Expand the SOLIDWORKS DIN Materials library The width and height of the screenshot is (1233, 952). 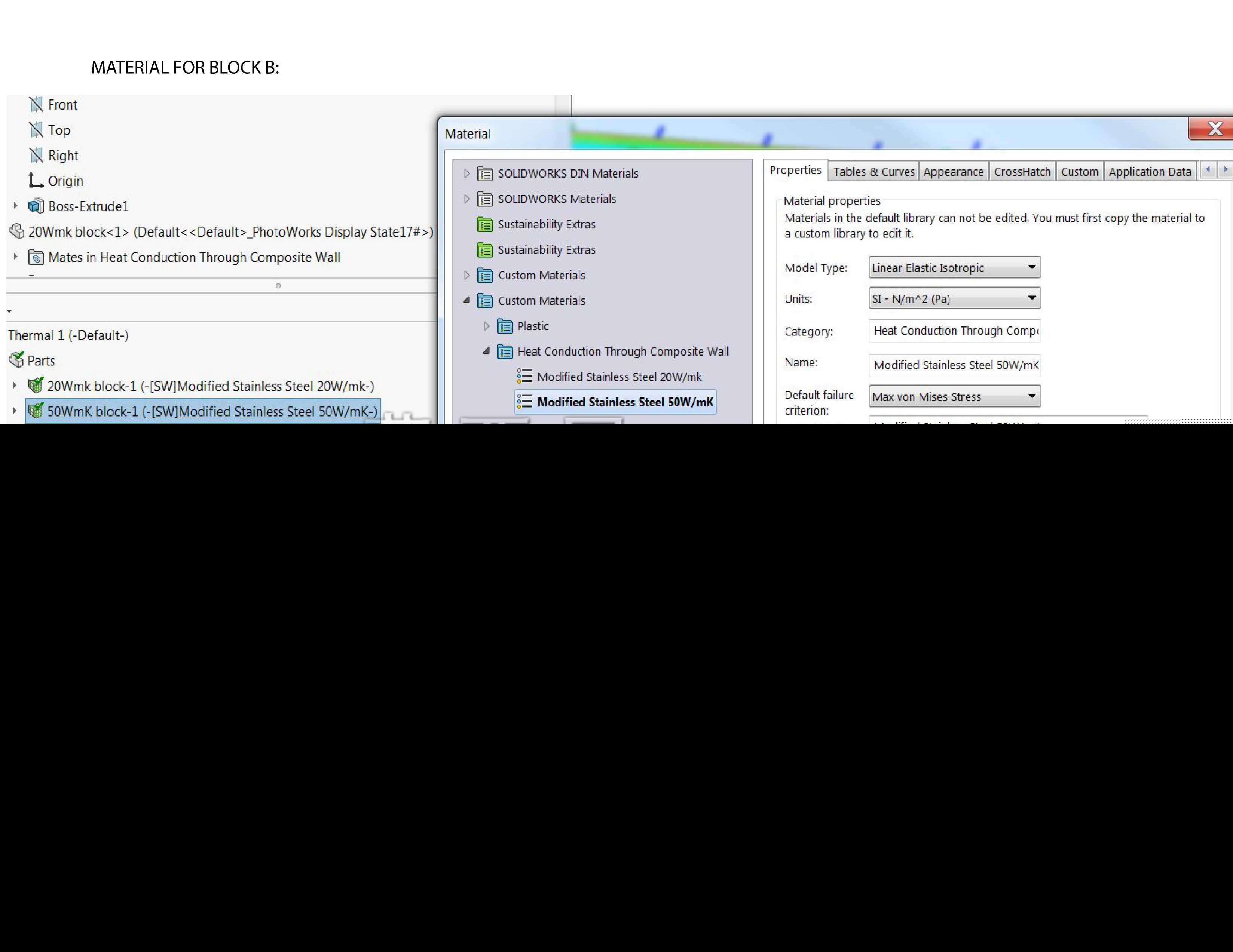pyautogui.click(x=467, y=173)
